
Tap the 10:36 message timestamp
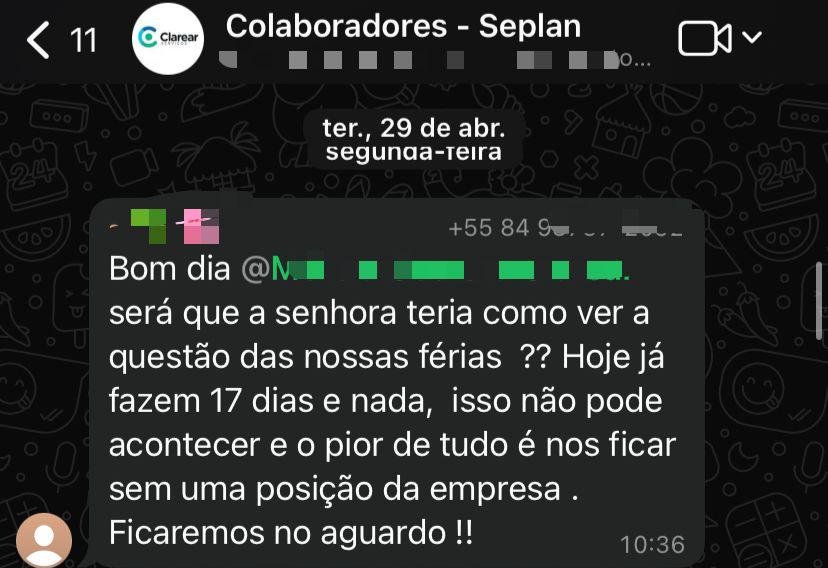point(653,545)
